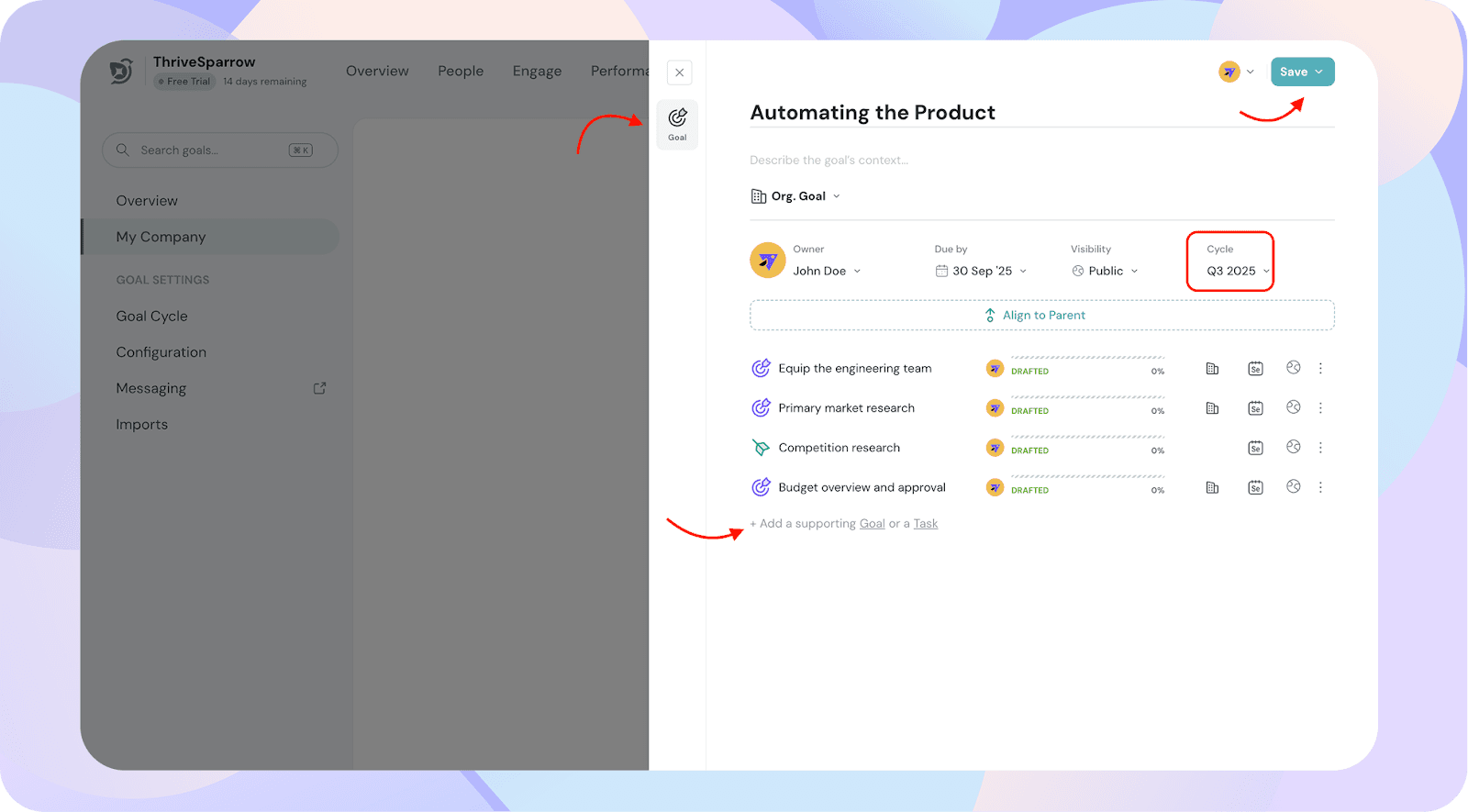
Task: Open more options for Equip the engineering team
Action: [1320, 368]
